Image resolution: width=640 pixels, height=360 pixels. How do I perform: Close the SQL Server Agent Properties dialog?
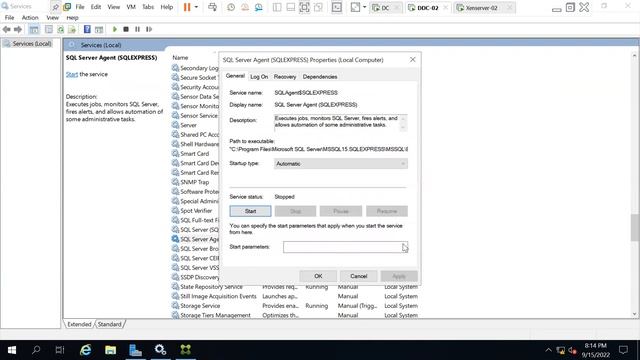(413, 60)
